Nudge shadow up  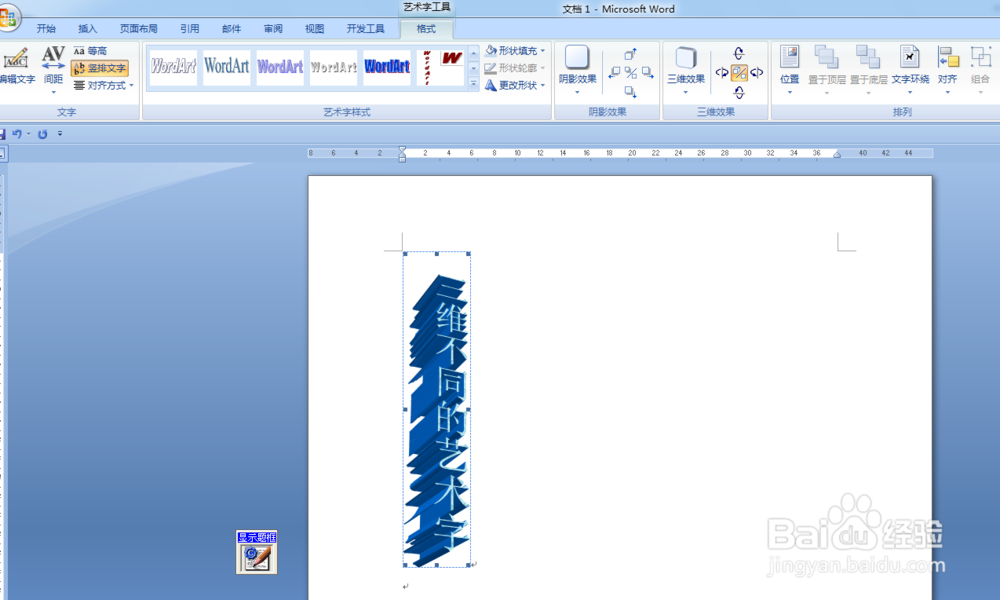click(x=631, y=54)
